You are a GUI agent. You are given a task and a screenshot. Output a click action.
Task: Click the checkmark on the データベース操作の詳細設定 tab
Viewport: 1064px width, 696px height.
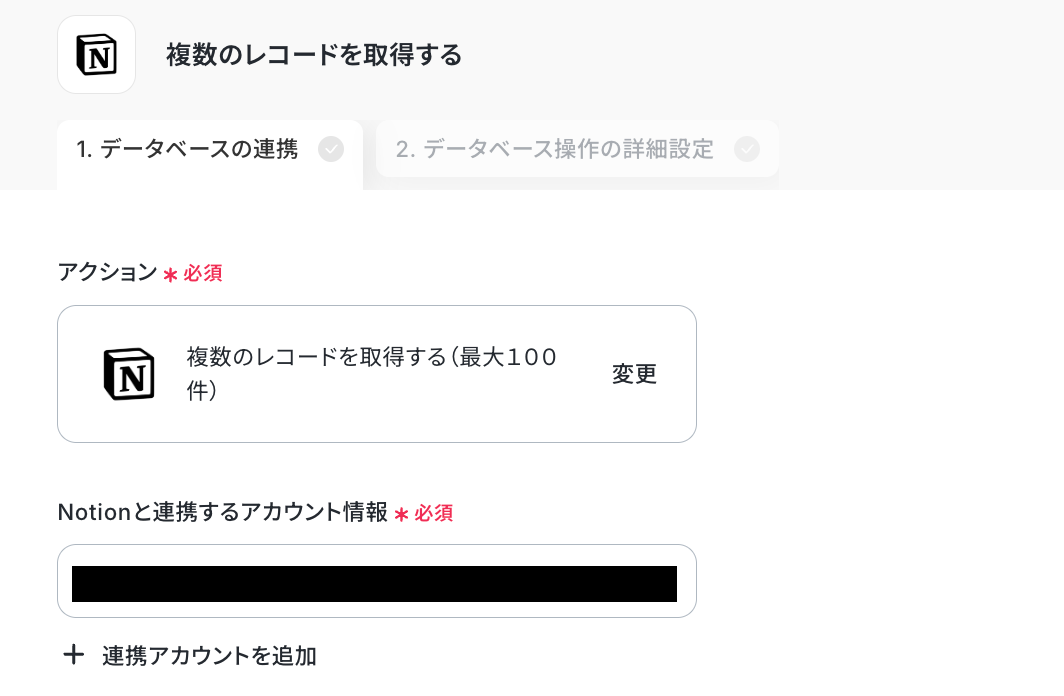(x=746, y=149)
